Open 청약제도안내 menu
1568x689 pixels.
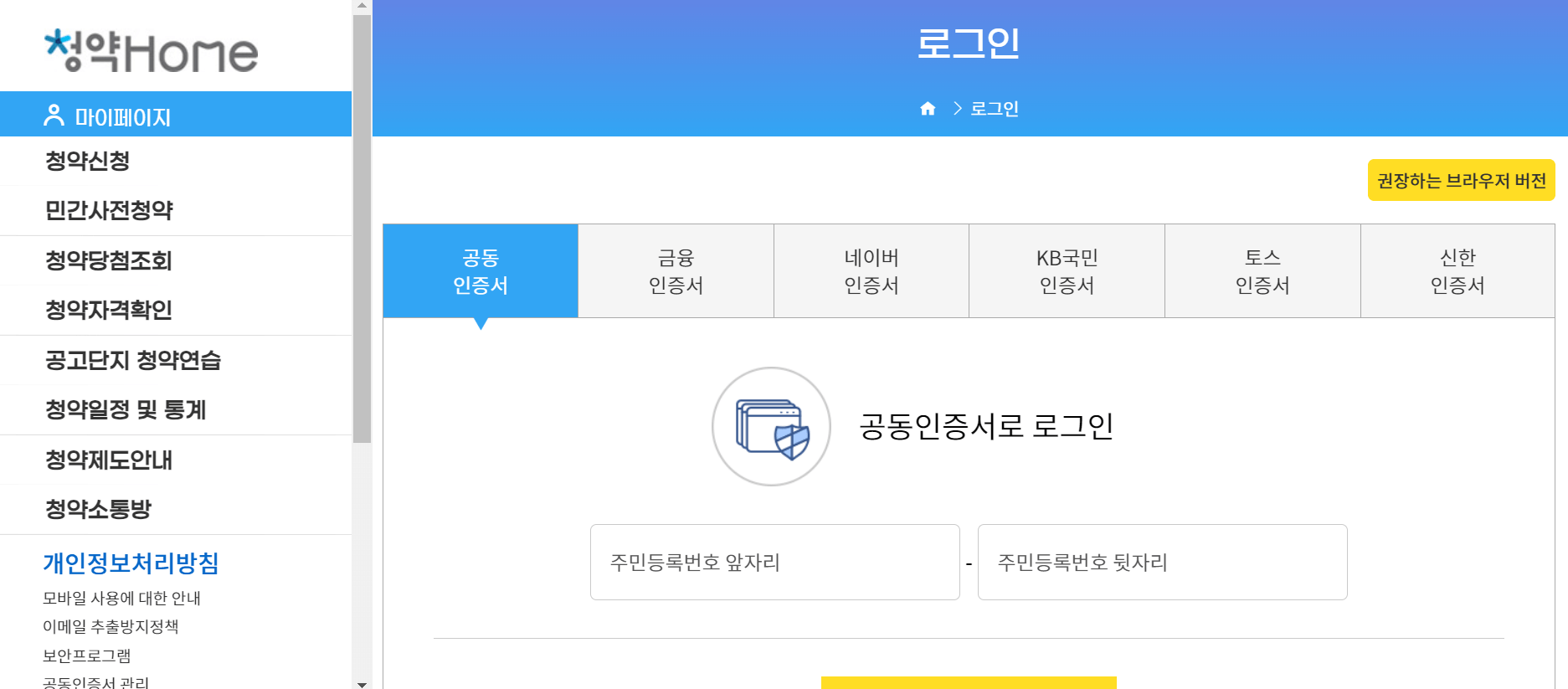click(109, 460)
